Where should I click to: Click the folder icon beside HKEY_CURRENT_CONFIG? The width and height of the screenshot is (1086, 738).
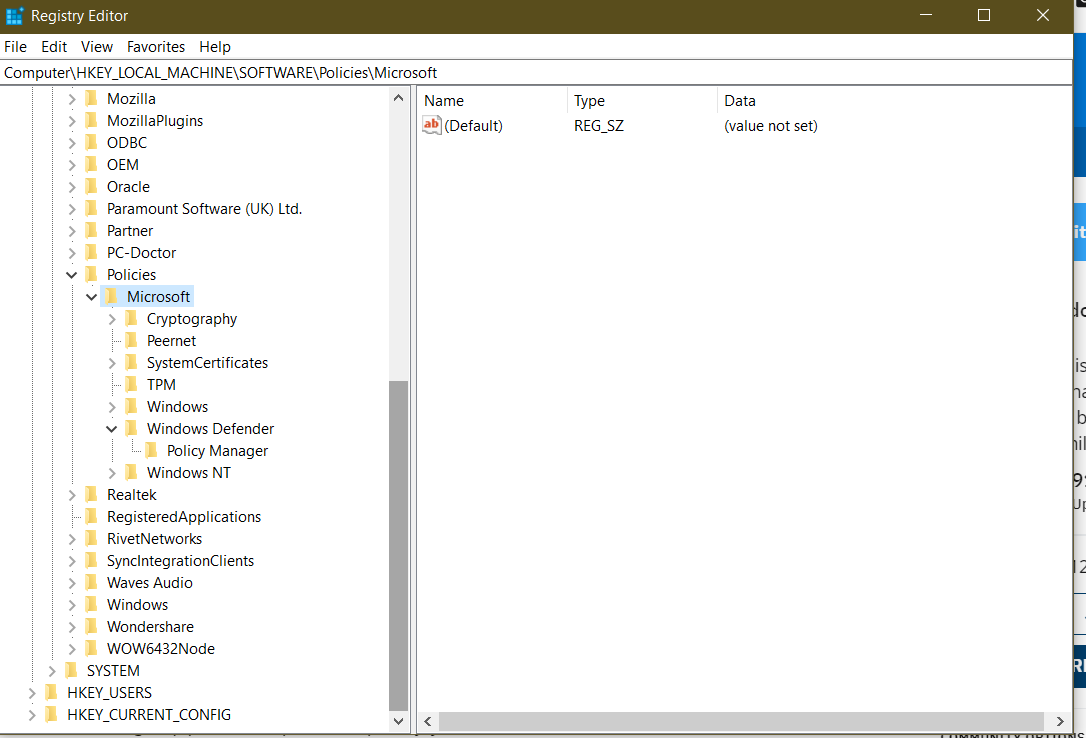point(51,715)
